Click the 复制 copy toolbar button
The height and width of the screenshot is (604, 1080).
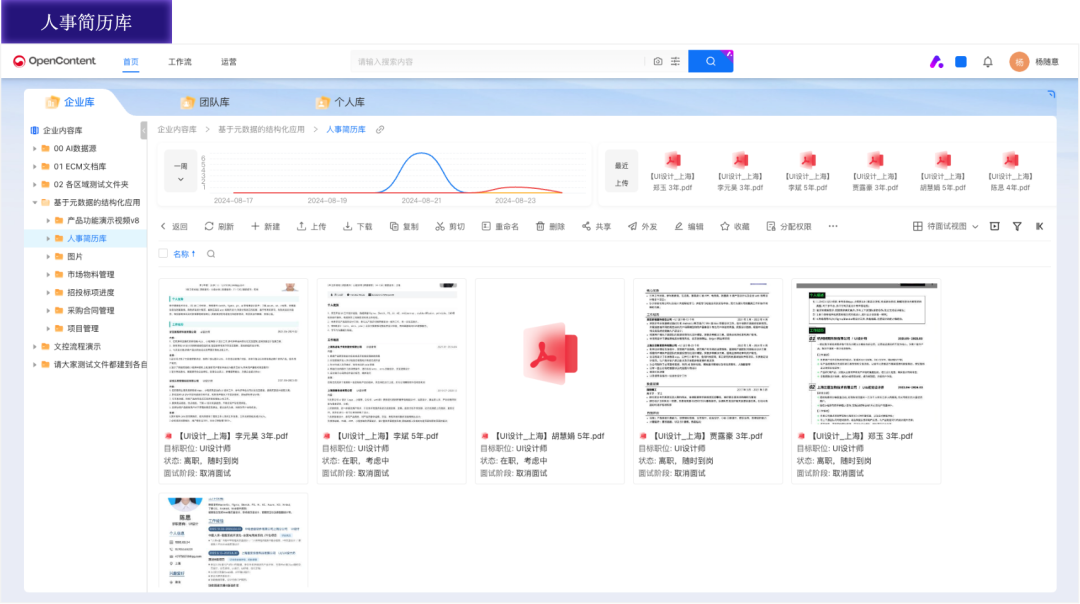click(x=404, y=226)
